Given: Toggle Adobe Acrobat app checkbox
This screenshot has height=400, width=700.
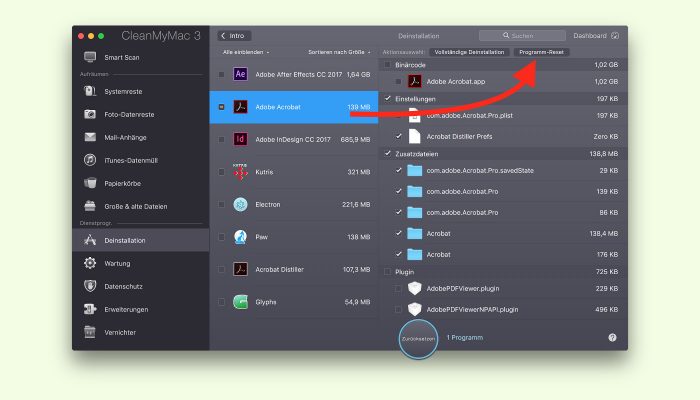Looking at the screenshot, I should (221, 107).
